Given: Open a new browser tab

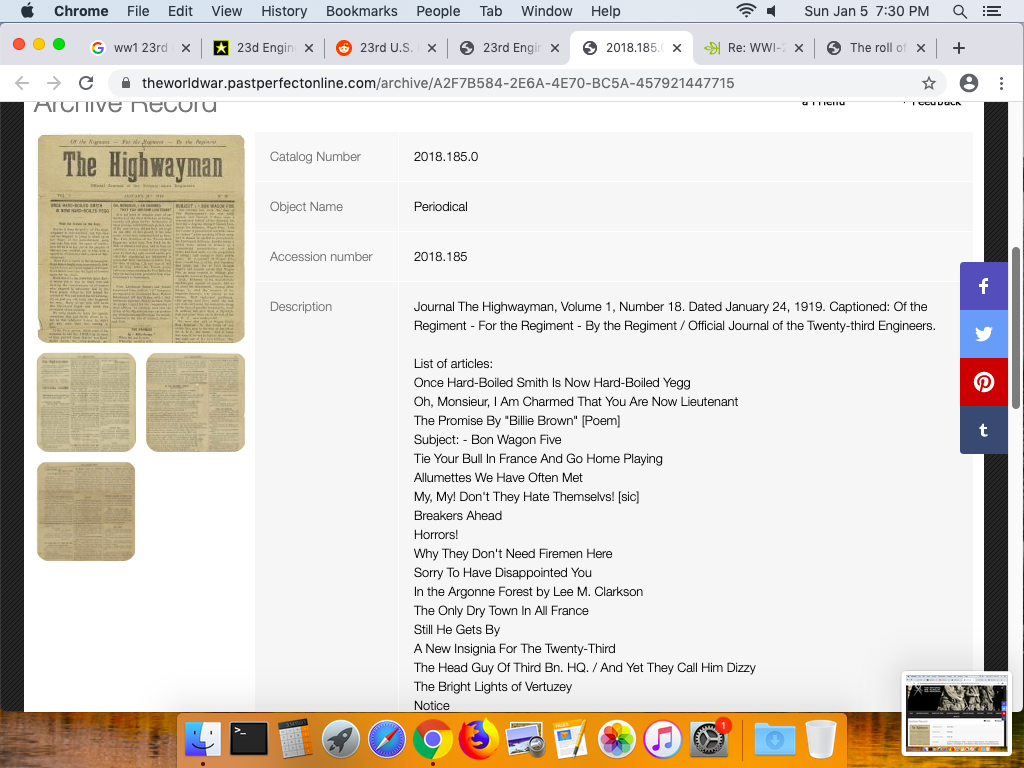Looking at the screenshot, I should point(958,48).
